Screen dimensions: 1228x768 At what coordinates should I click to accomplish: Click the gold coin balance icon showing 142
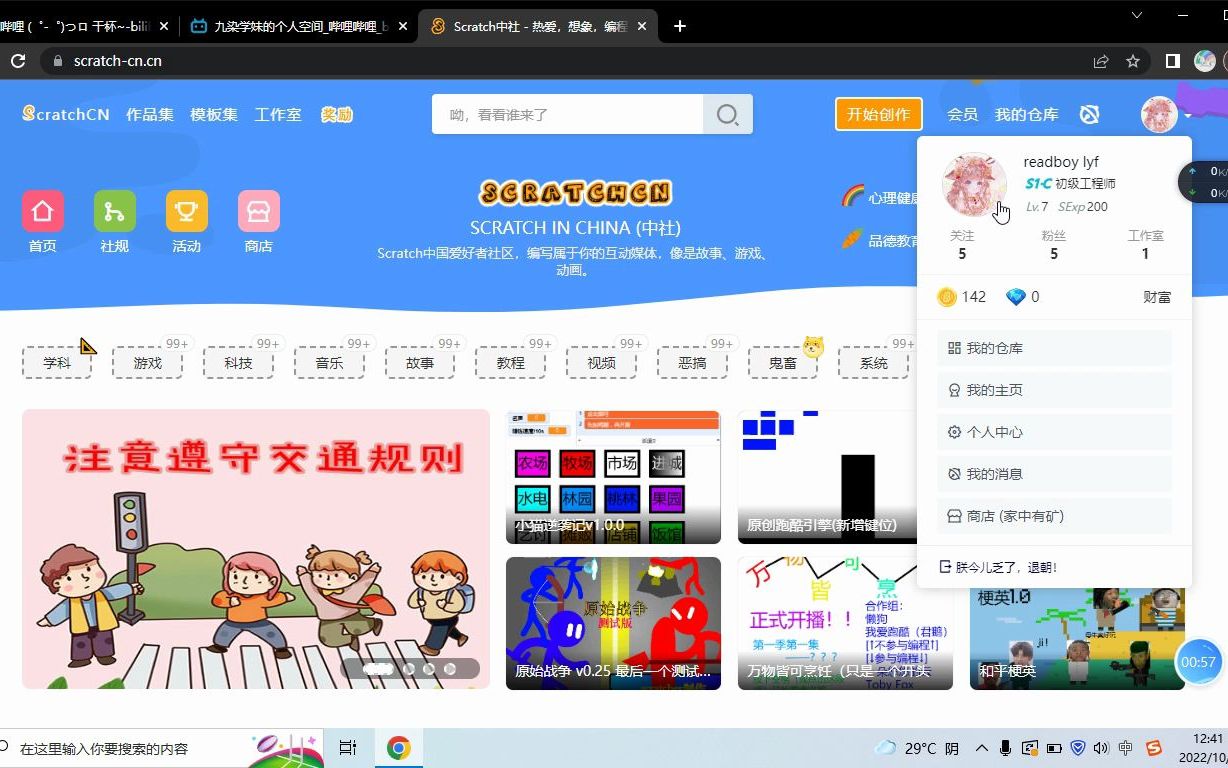[946, 296]
